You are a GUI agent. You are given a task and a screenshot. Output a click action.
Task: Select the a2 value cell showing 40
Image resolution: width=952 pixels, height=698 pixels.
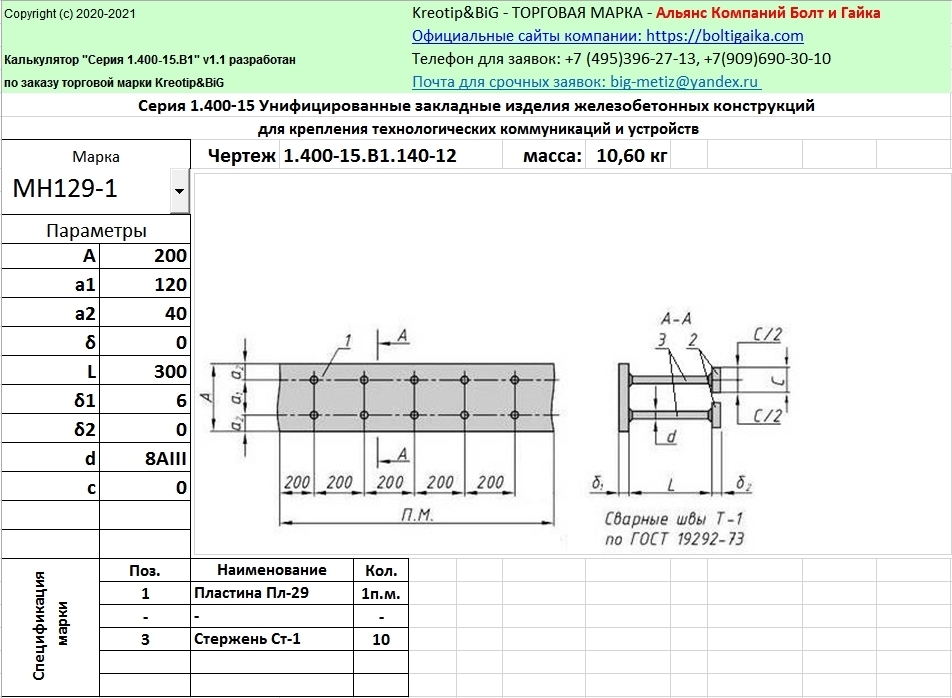click(145, 313)
